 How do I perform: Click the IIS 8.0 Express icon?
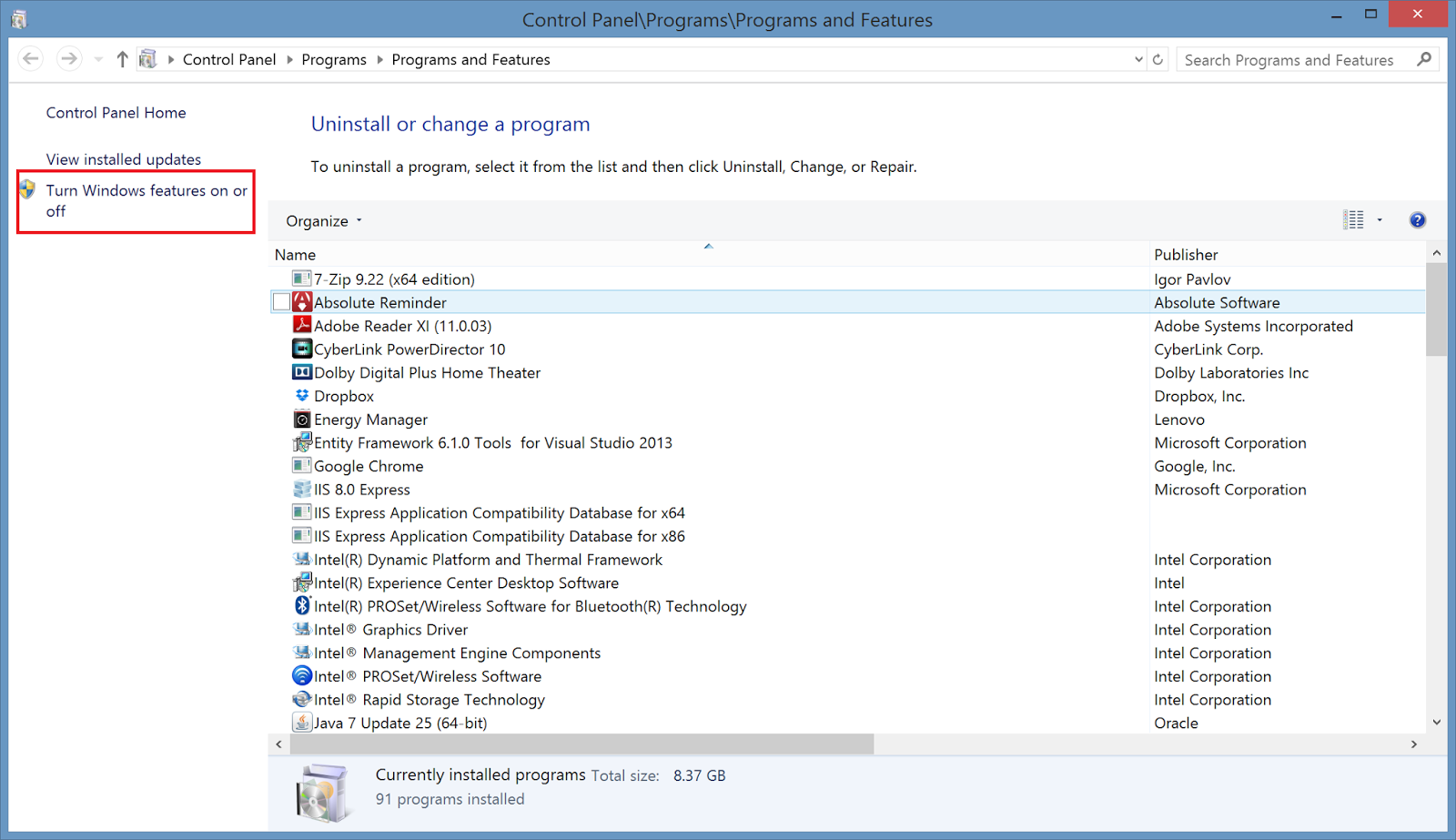(302, 489)
